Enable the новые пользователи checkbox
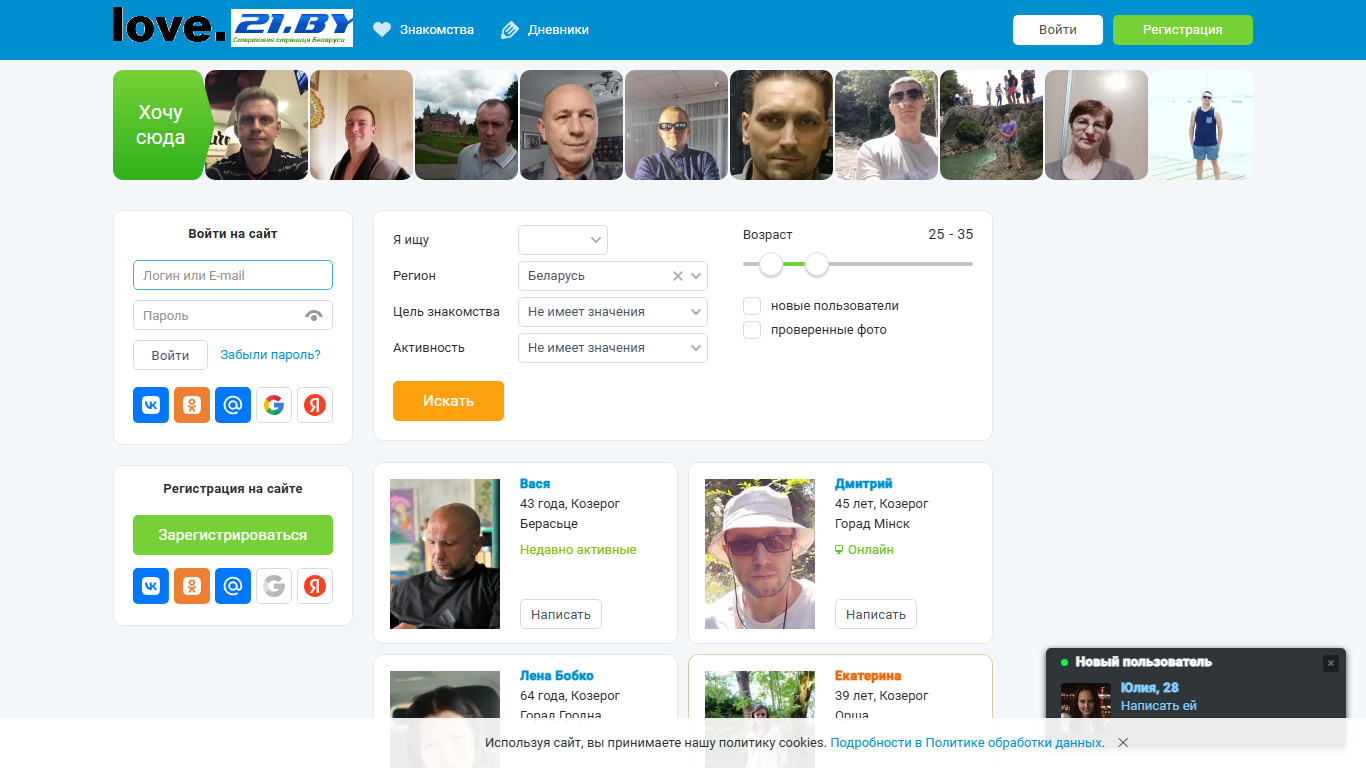 click(752, 306)
